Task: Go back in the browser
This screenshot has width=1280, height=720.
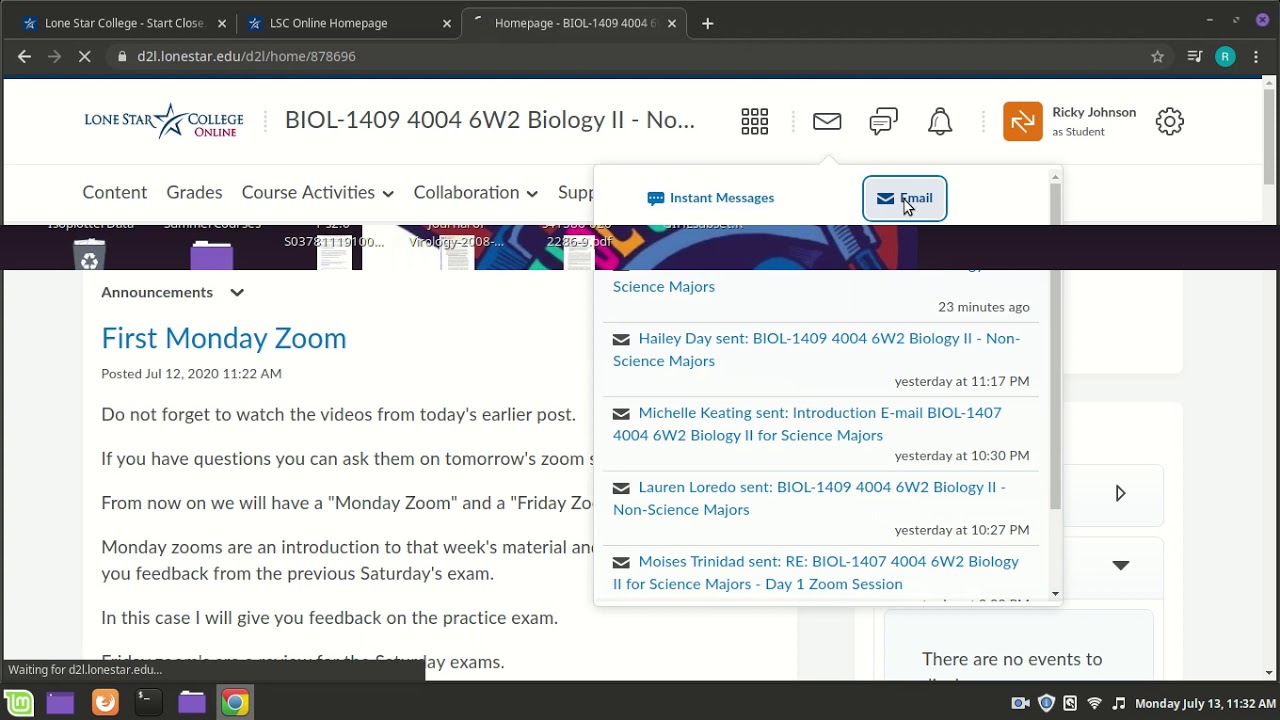Action: [24, 56]
